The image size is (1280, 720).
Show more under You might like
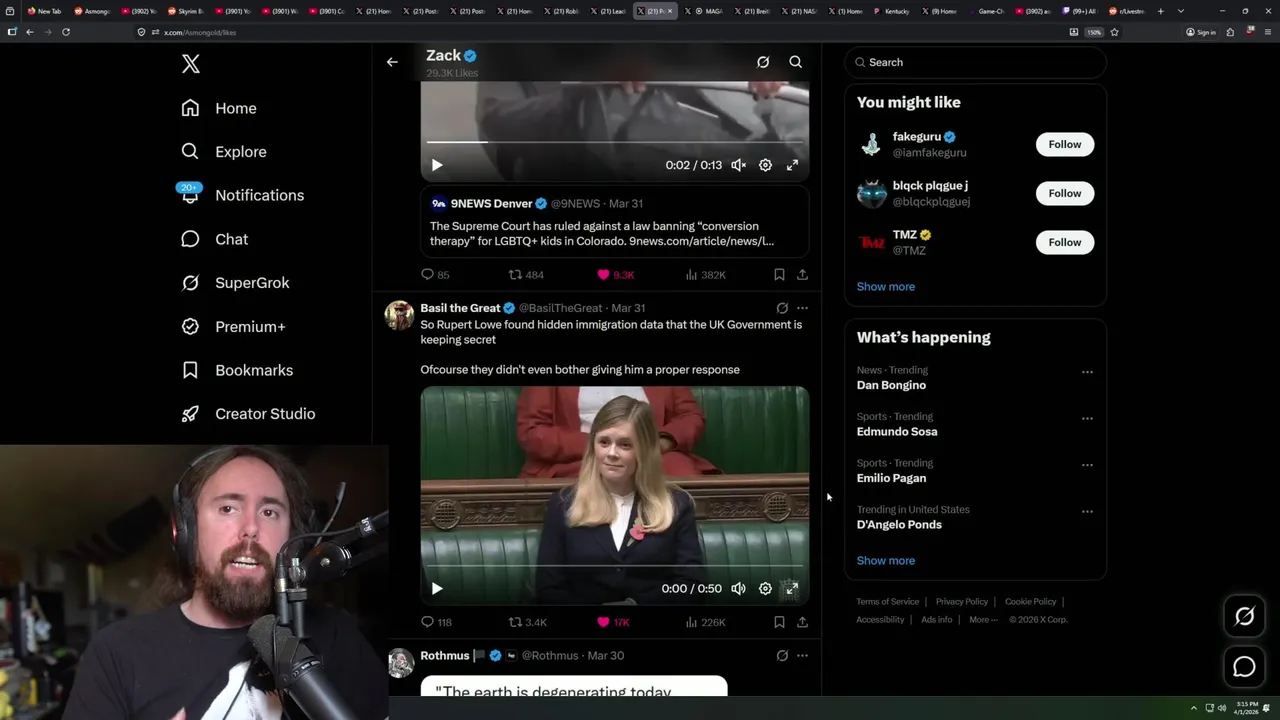(886, 287)
